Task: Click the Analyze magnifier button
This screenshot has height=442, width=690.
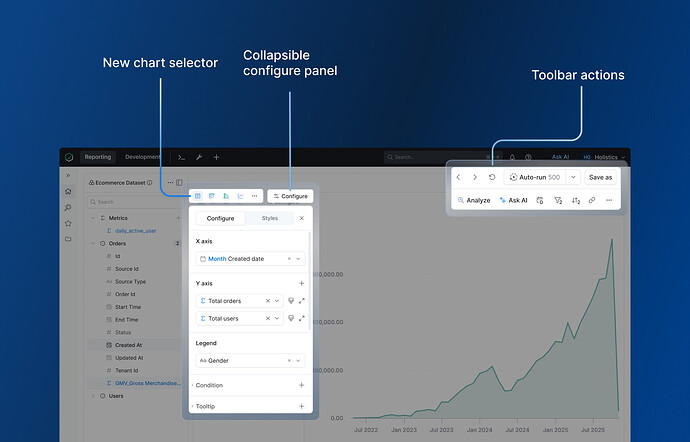Action: (x=473, y=200)
